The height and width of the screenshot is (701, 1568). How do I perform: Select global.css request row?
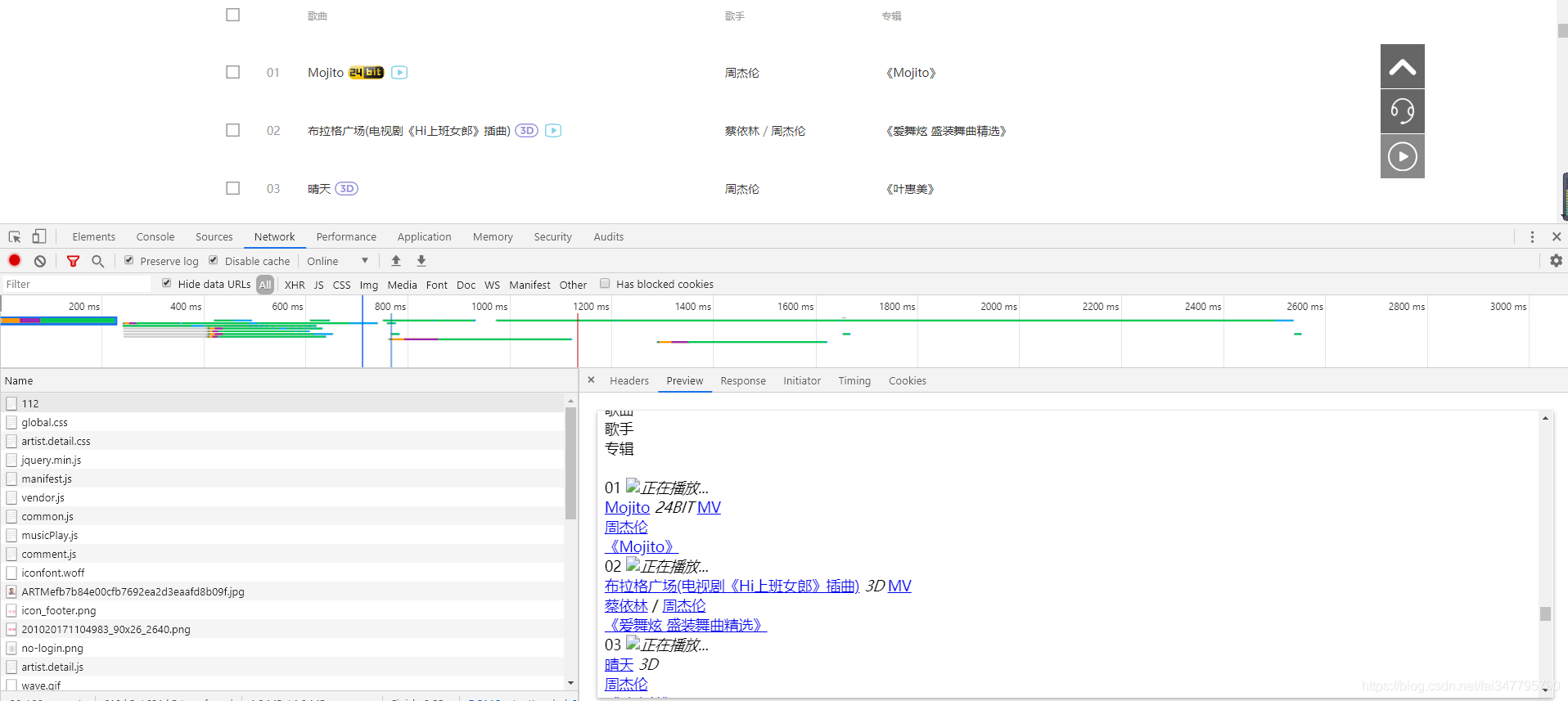point(283,422)
